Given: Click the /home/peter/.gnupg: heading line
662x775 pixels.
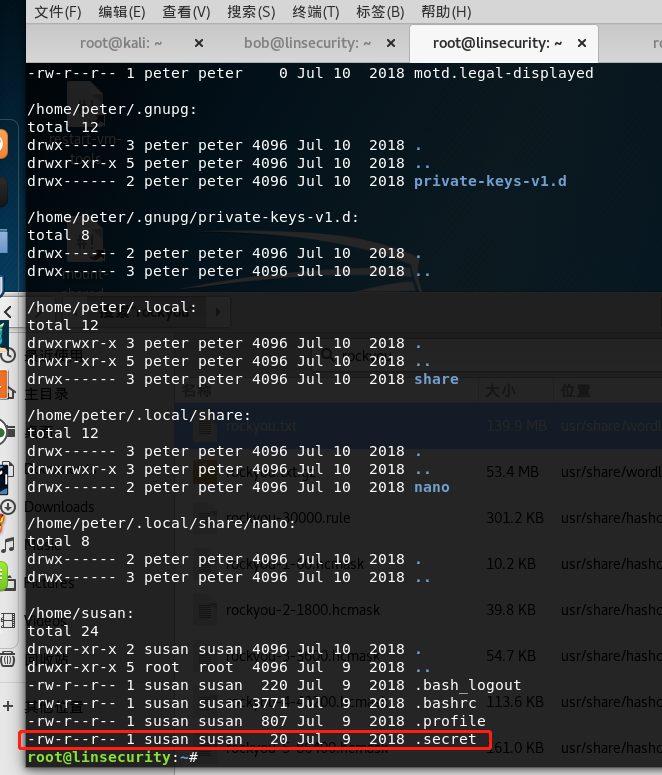Looking at the screenshot, I should (x=112, y=109).
